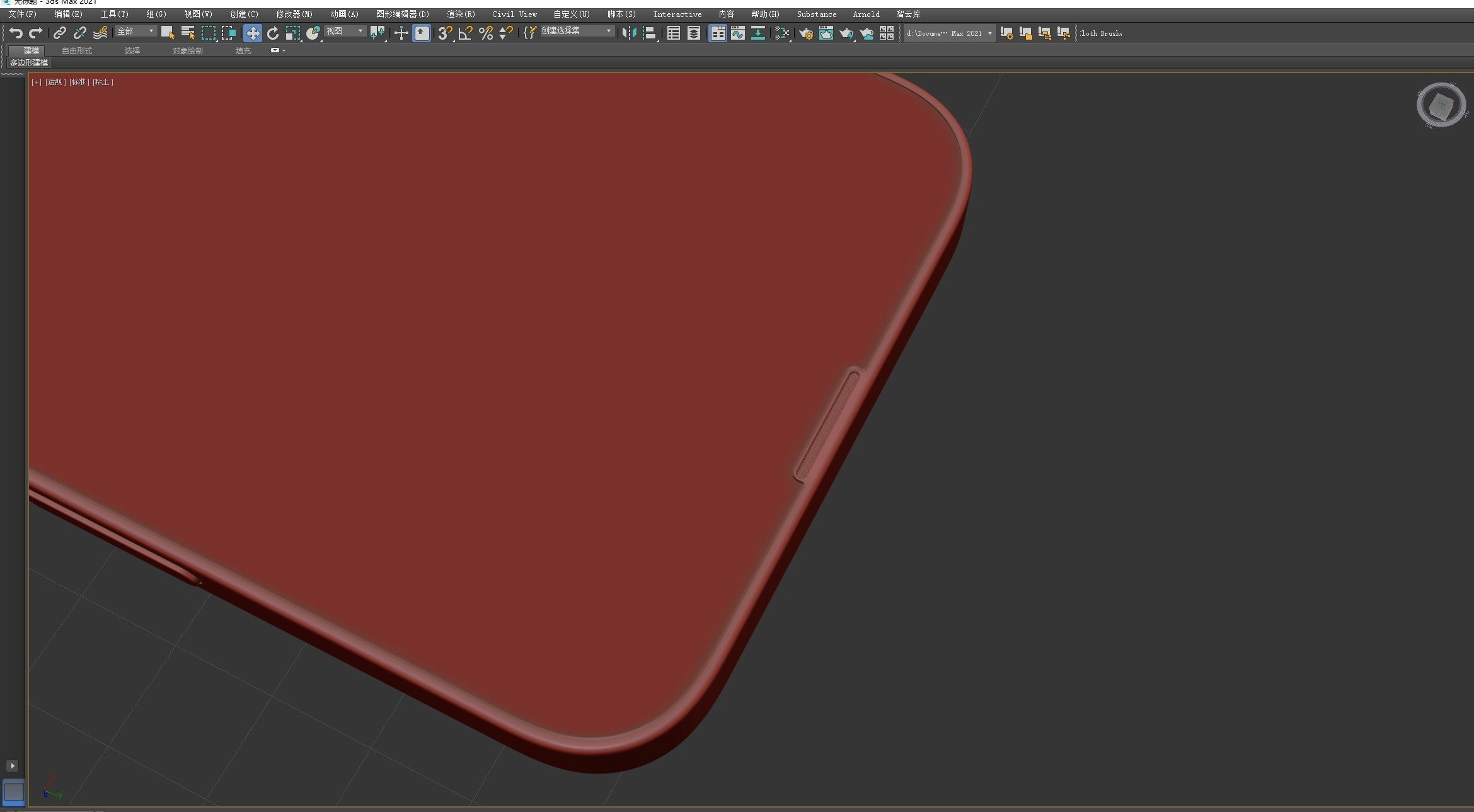
Task: Activate the Select and Move tool
Action: 253,33
